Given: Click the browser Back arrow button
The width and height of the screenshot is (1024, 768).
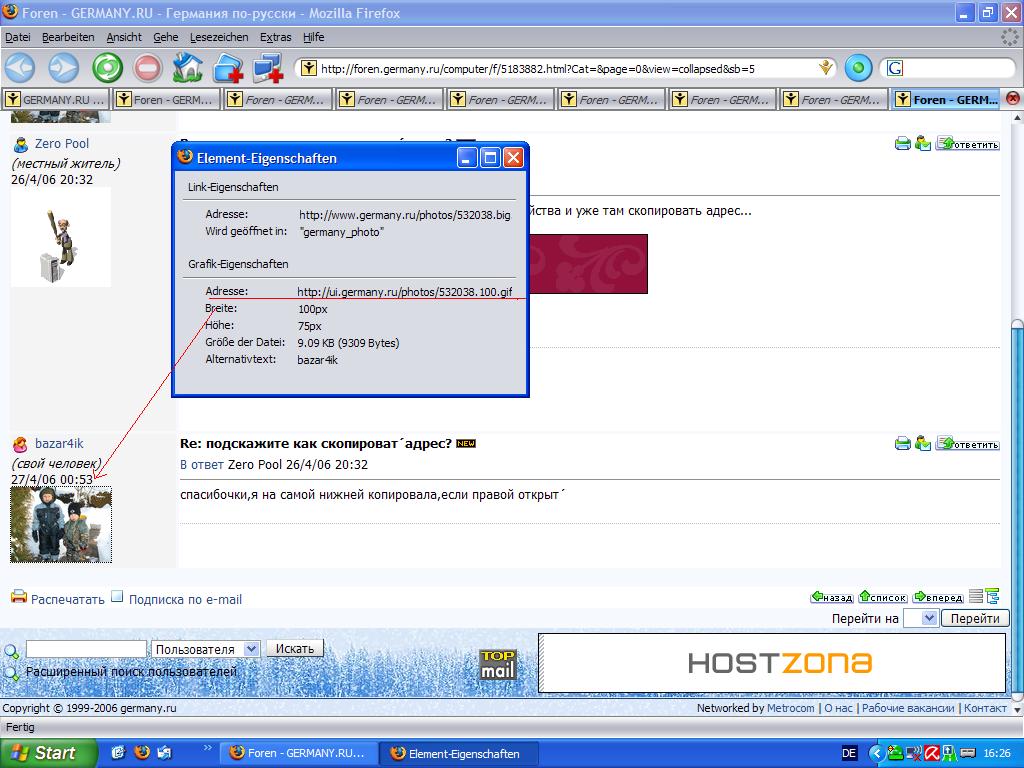Looking at the screenshot, I should 20,68.
